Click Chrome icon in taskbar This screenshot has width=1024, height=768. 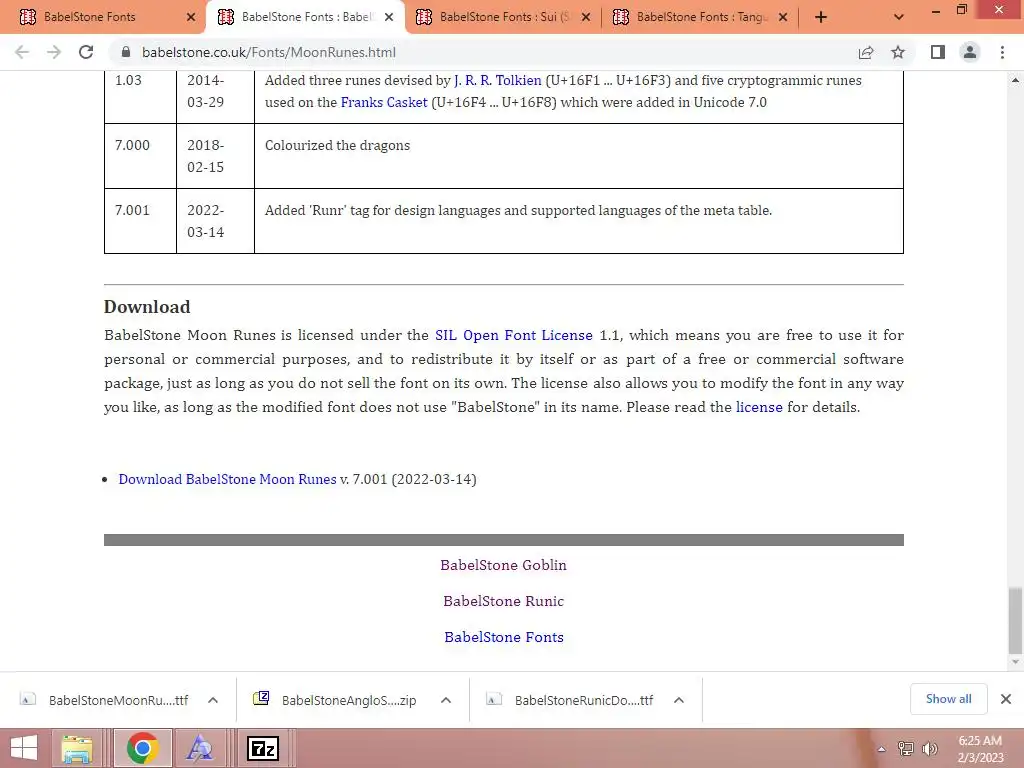(x=142, y=748)
